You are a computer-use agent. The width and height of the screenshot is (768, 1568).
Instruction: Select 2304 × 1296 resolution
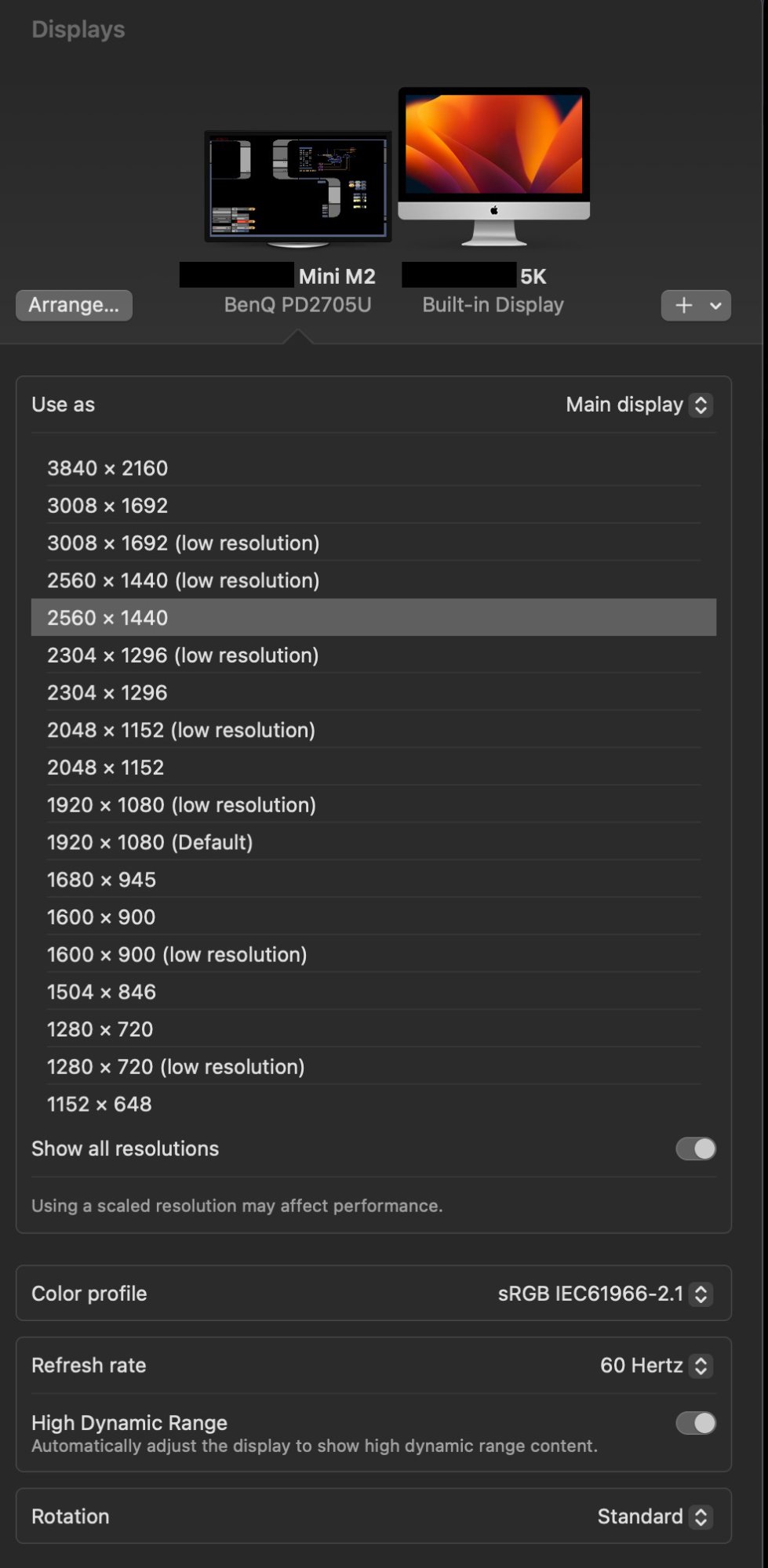click(373, 692)
